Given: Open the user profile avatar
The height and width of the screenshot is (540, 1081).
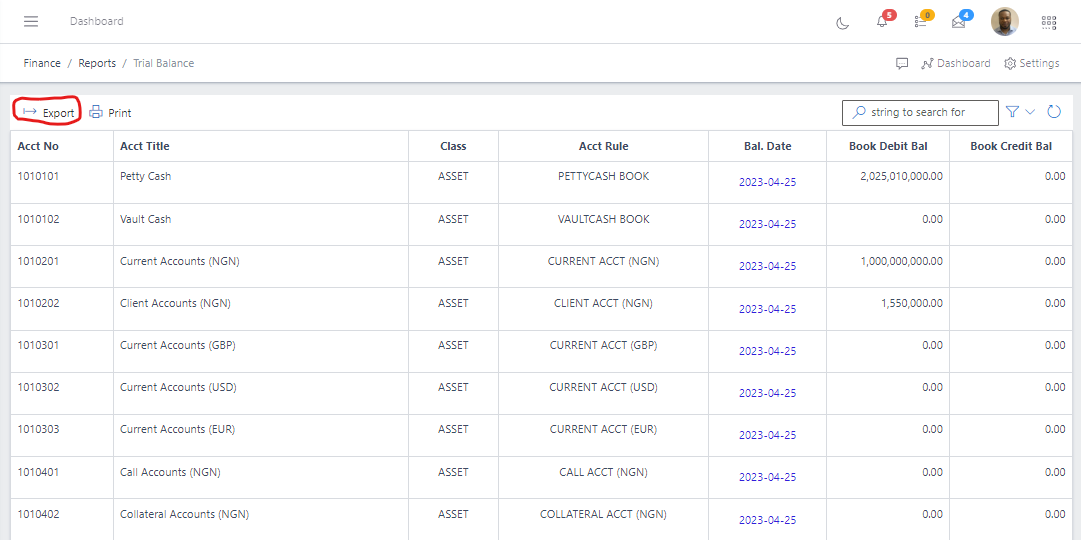Looking at the screenshot, I should coord(1004,21).
